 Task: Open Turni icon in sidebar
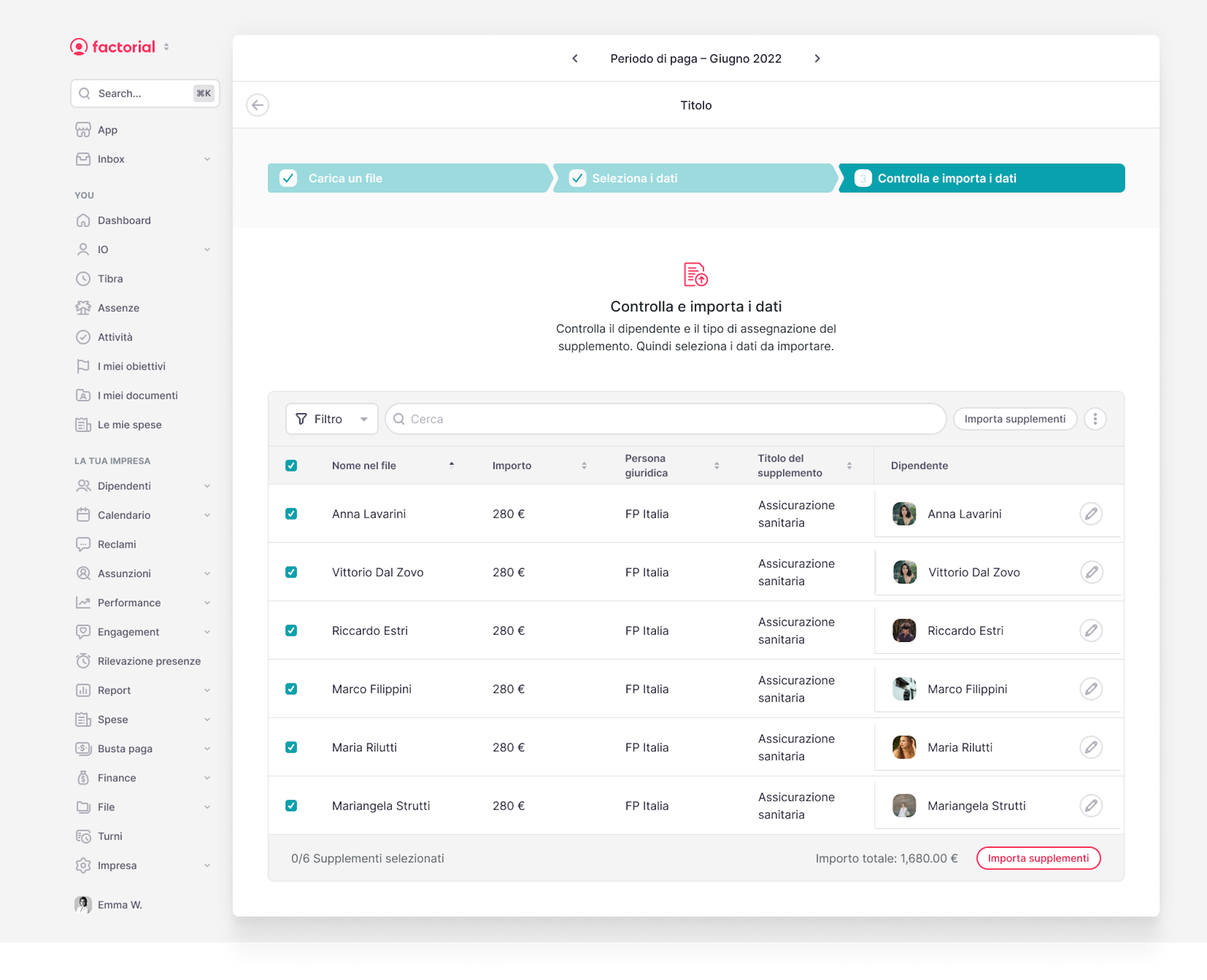point(83,836)
